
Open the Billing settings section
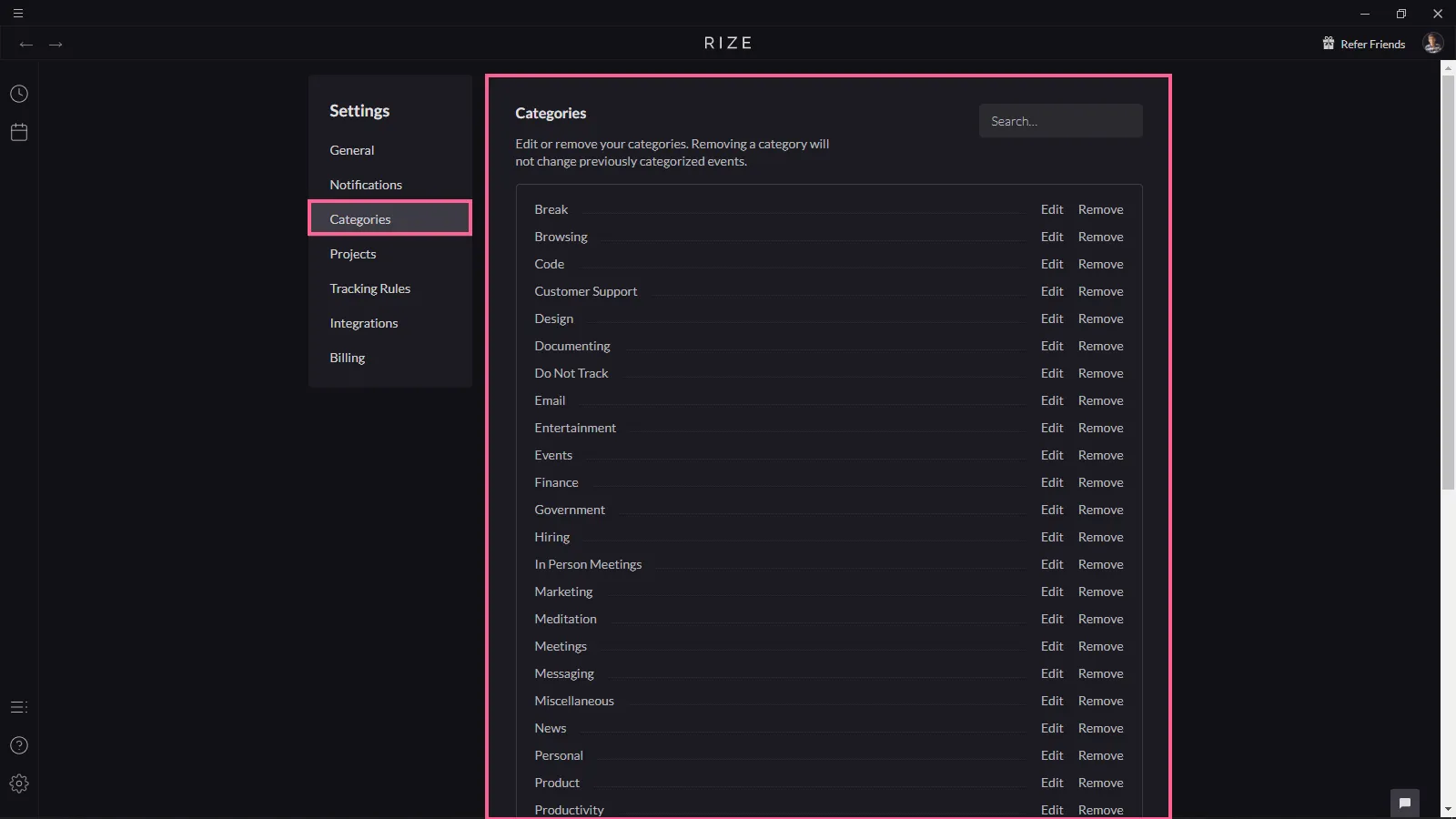(348, 358)
